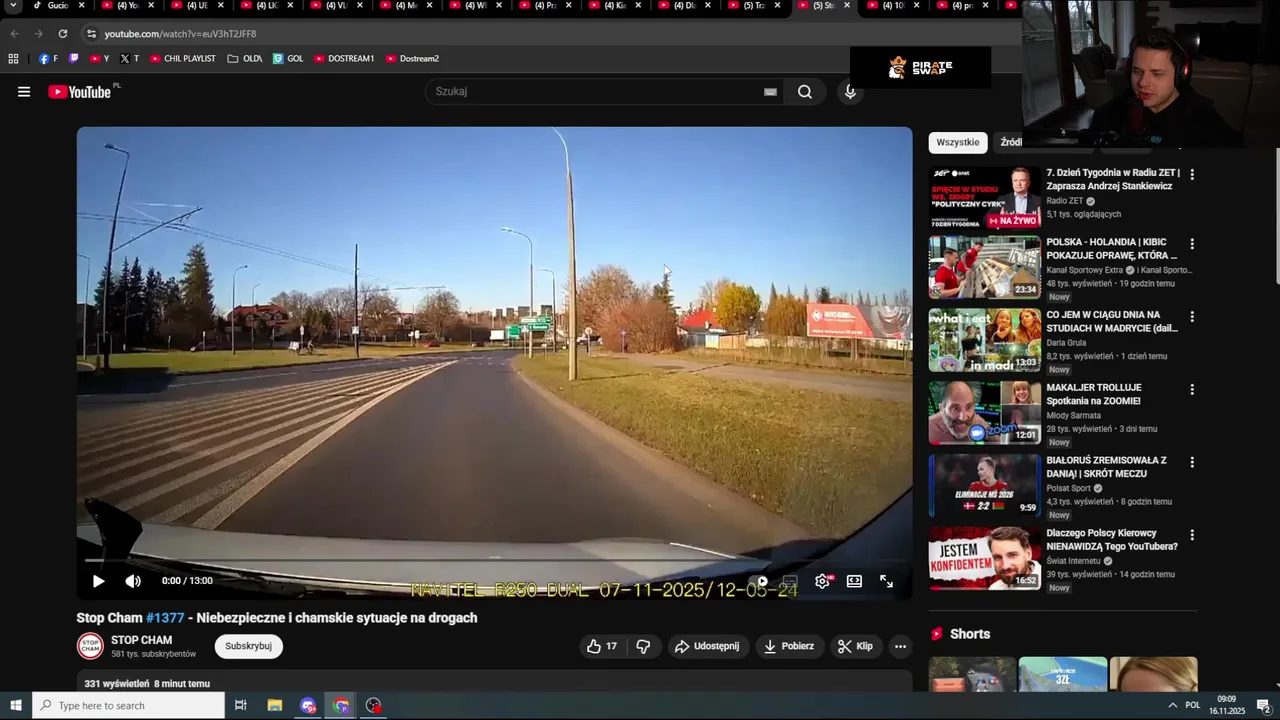Open the Facebook F bookmark

(48, 59)
